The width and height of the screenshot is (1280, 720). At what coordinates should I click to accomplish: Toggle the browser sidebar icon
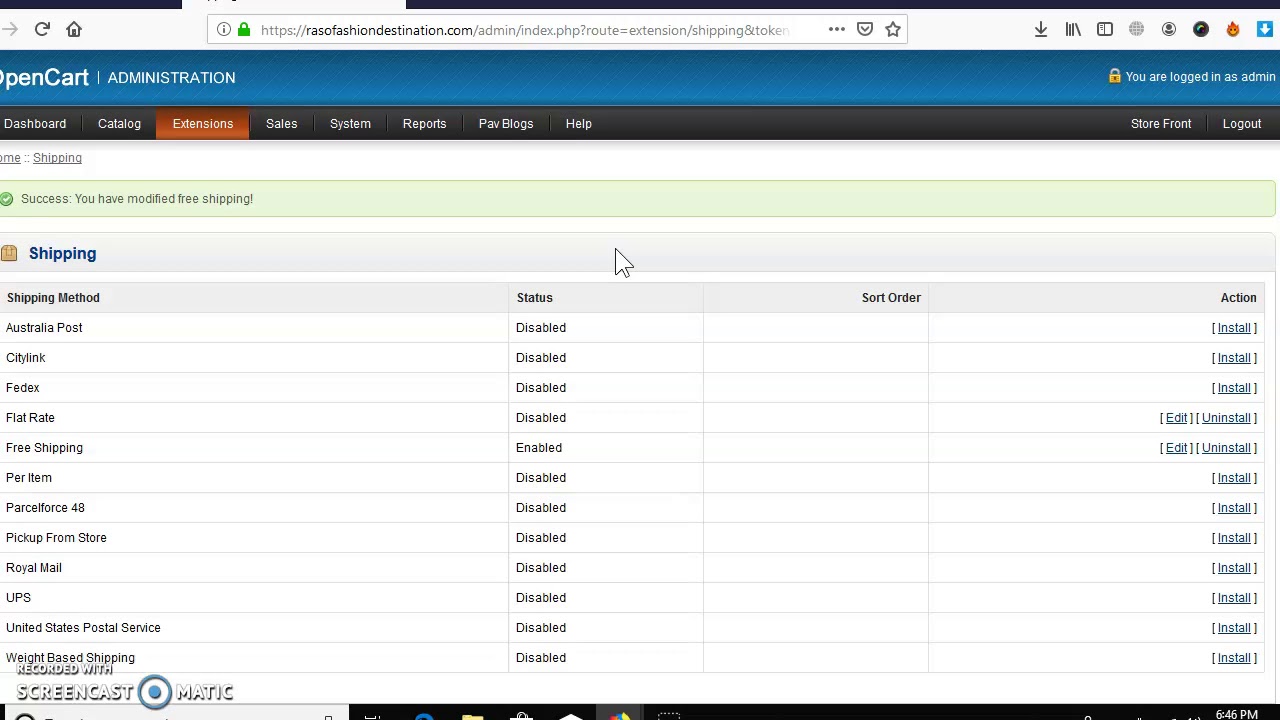tap(1105, 30)
